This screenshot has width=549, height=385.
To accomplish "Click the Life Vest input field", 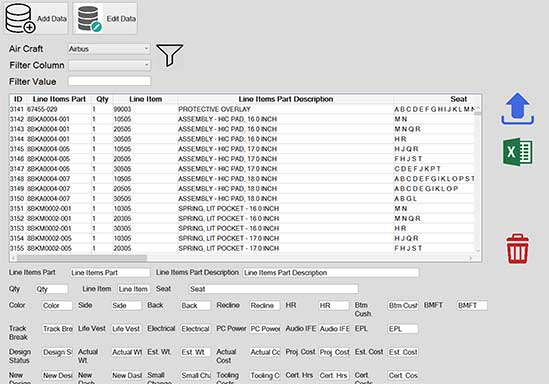I will click(x=126, y=329).
